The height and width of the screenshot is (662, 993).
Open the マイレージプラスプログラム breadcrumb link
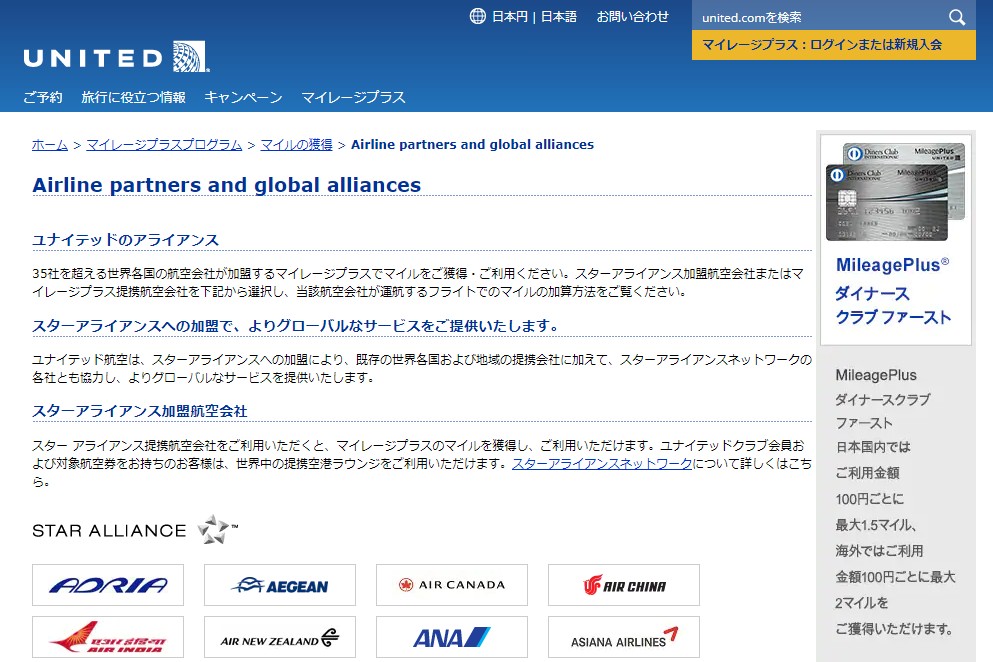click(x=164, y=144)
